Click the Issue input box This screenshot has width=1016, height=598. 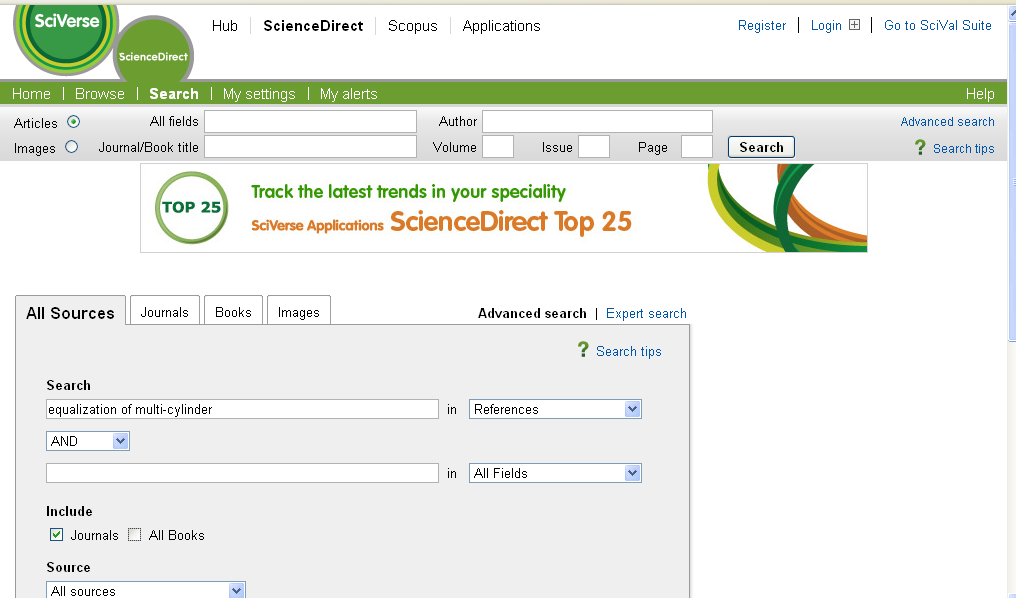[594, 146]
